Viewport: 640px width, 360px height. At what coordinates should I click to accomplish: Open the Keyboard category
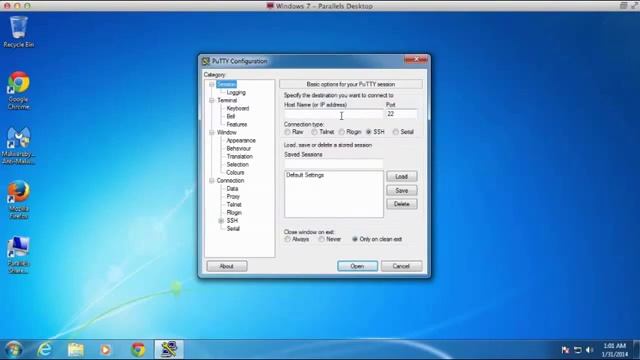point(238,109)
